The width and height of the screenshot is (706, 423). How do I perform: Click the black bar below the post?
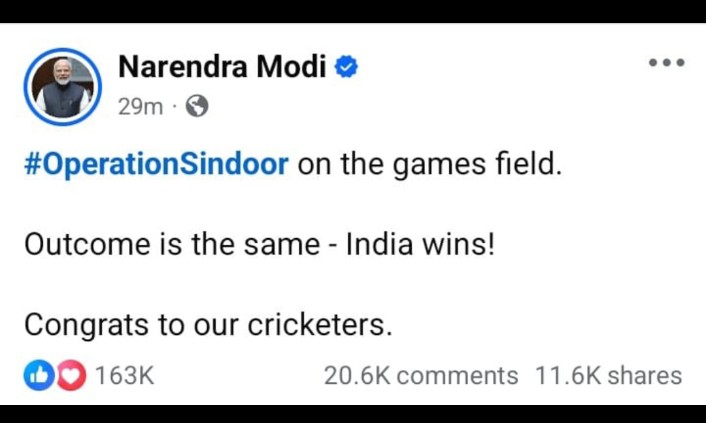pyautogui.click(x=353, y=413)
